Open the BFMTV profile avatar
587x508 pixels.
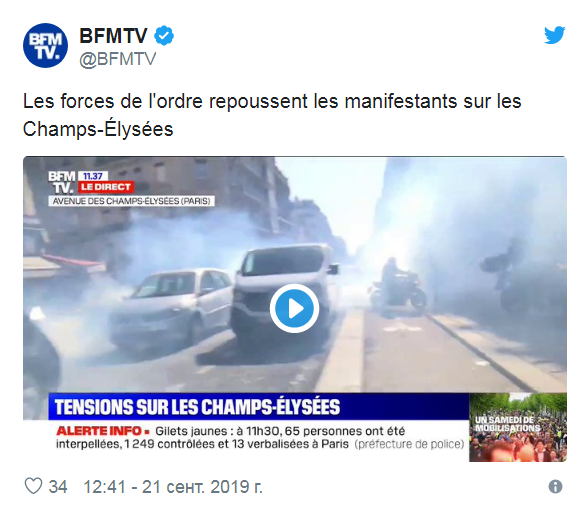(x=45, y=45)
